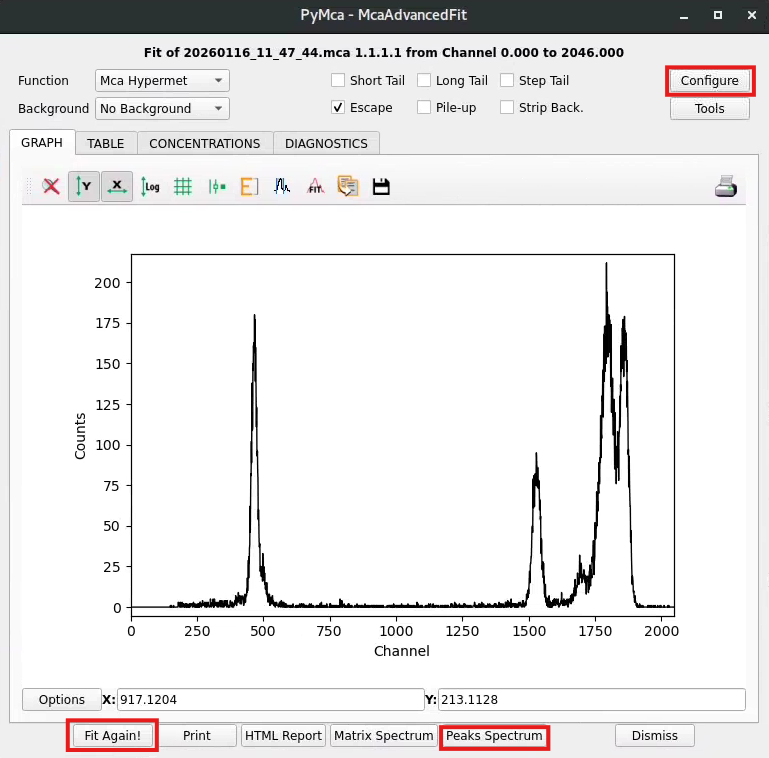Open the Background dropdown showing No Background
Screen dimensions: 769x758
[x=162, y=108]
